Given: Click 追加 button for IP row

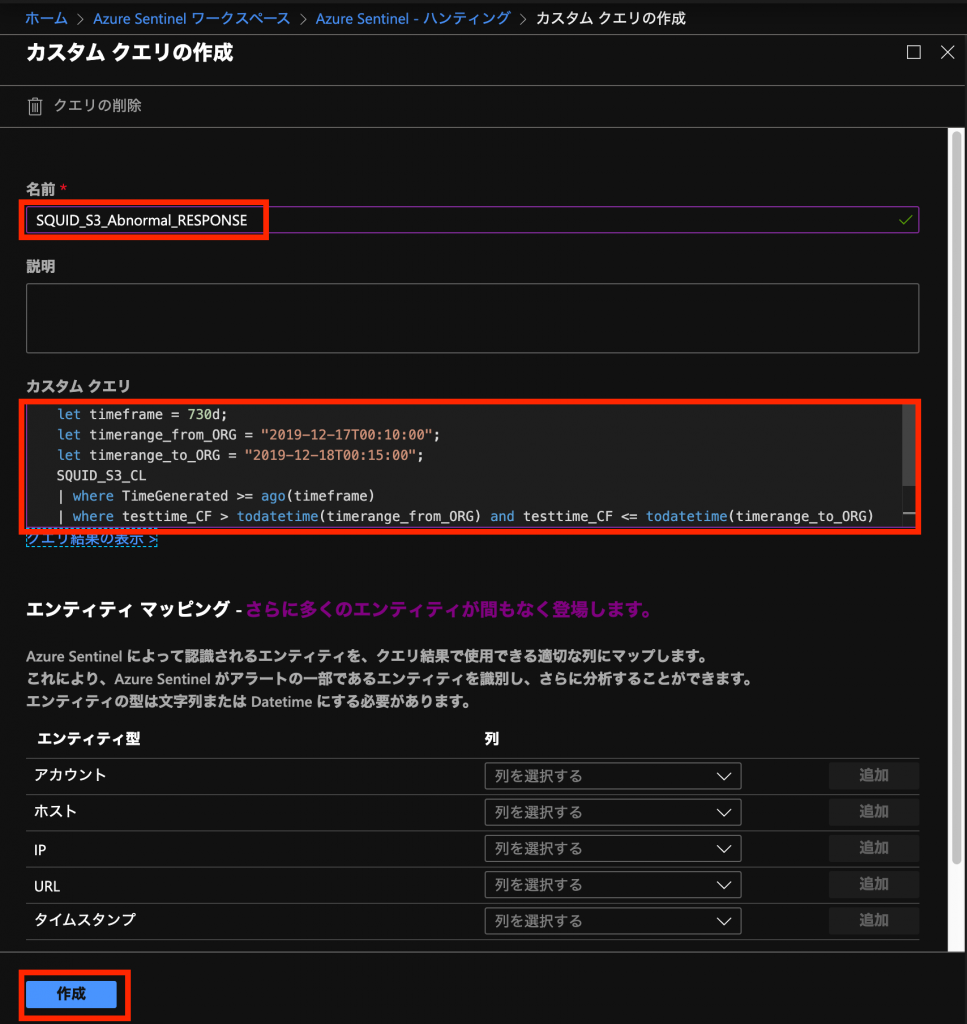Looking at the screenshot, I should coord(874,848).
